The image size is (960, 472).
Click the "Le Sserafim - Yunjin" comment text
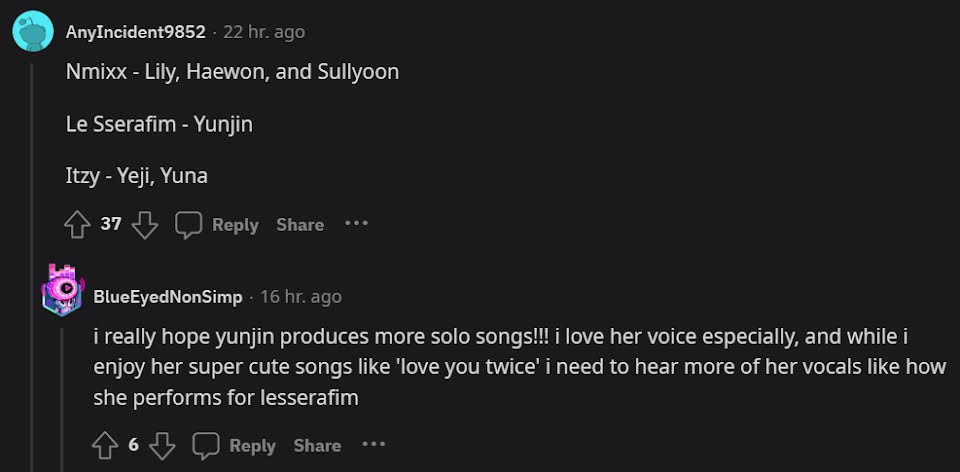(x=158, y=124)
